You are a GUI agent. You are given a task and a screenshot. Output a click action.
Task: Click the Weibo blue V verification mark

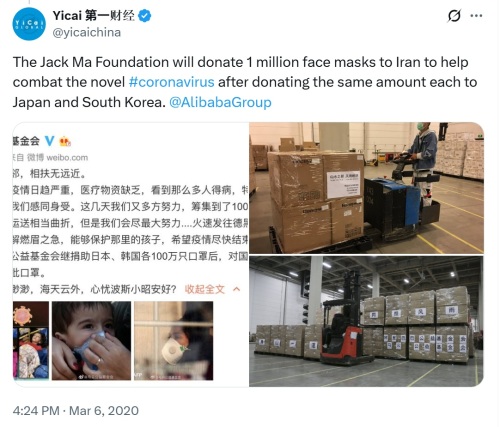click(x=50, y=141)
